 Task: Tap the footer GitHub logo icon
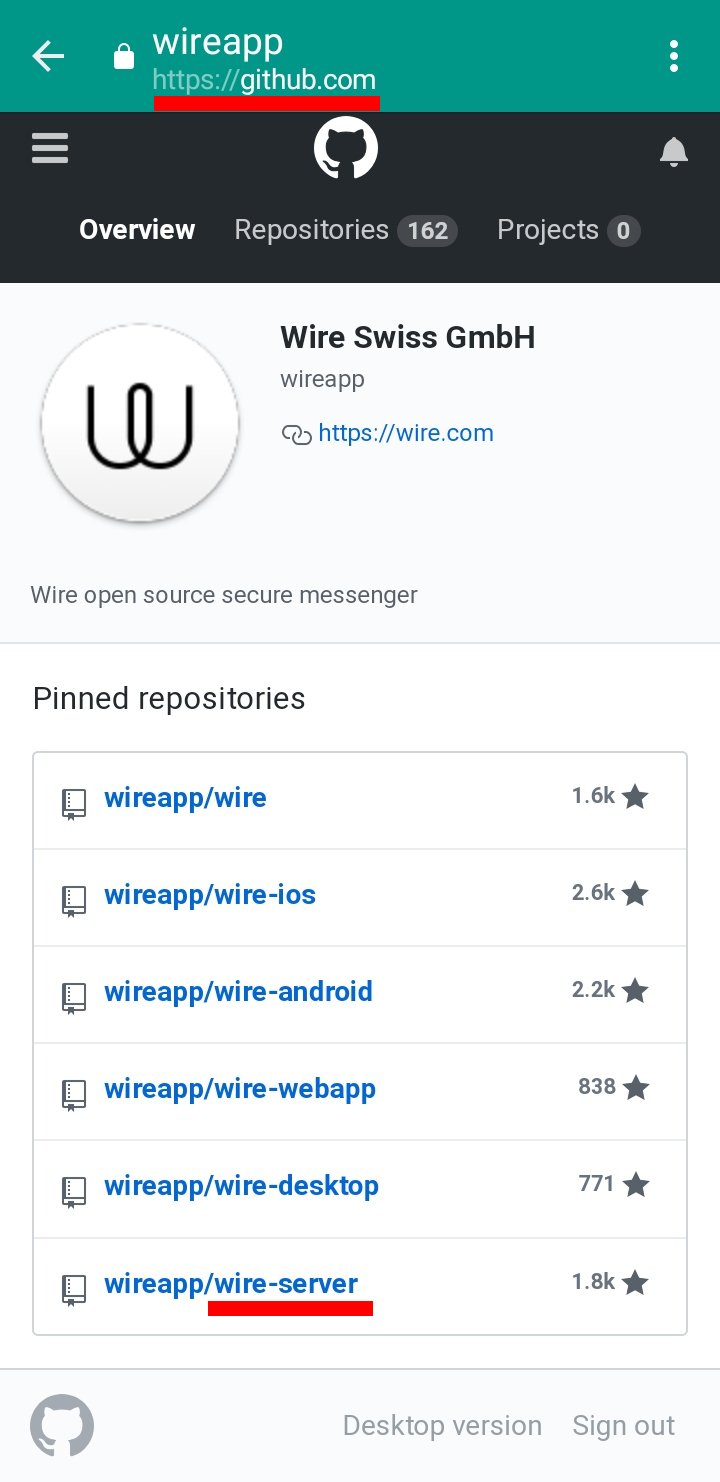pos(62,1425)
